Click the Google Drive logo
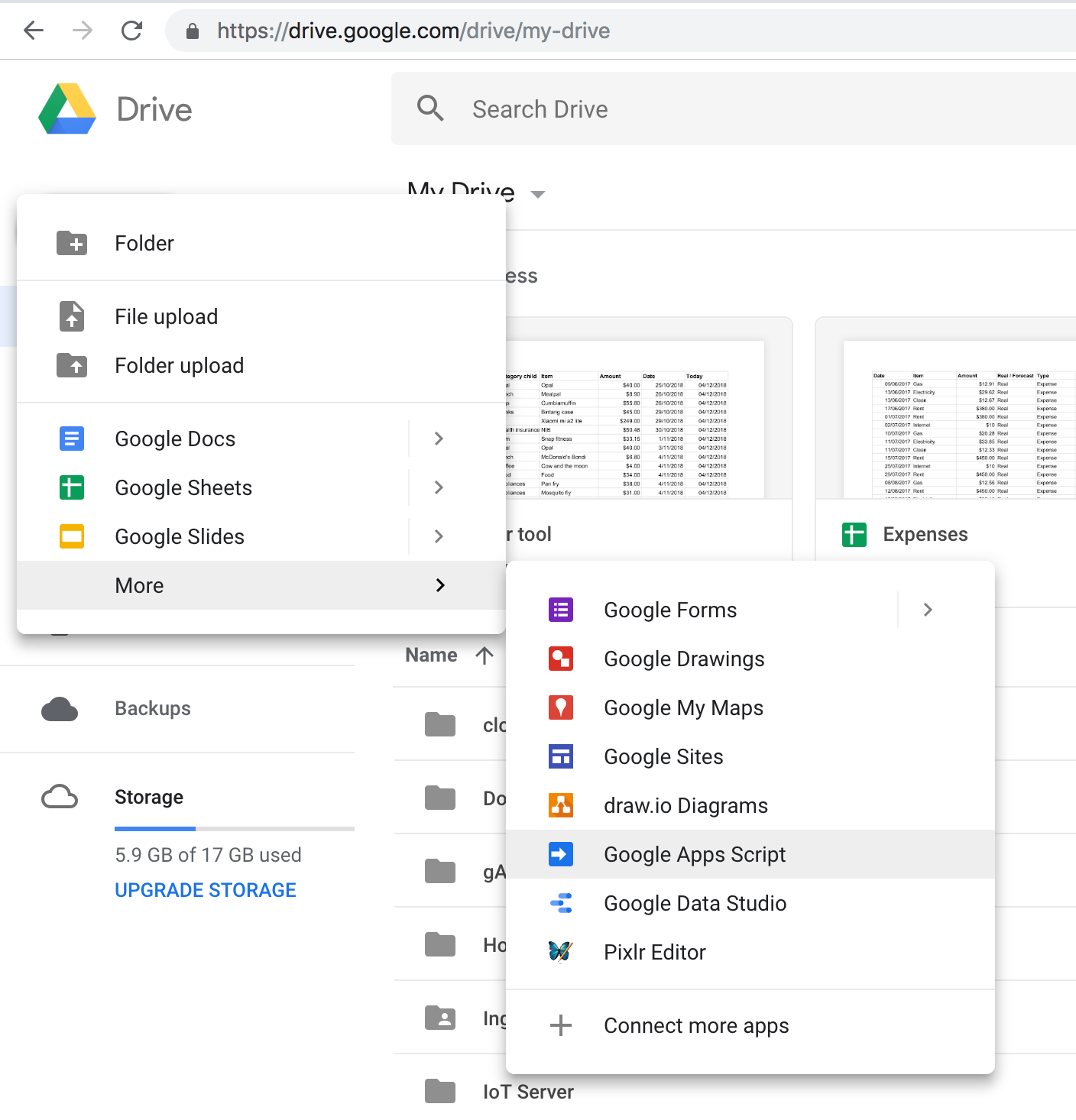Image resolution: width=1076 pixels, height=1120 pixels. pyautogui.click(x=67, y=109)
